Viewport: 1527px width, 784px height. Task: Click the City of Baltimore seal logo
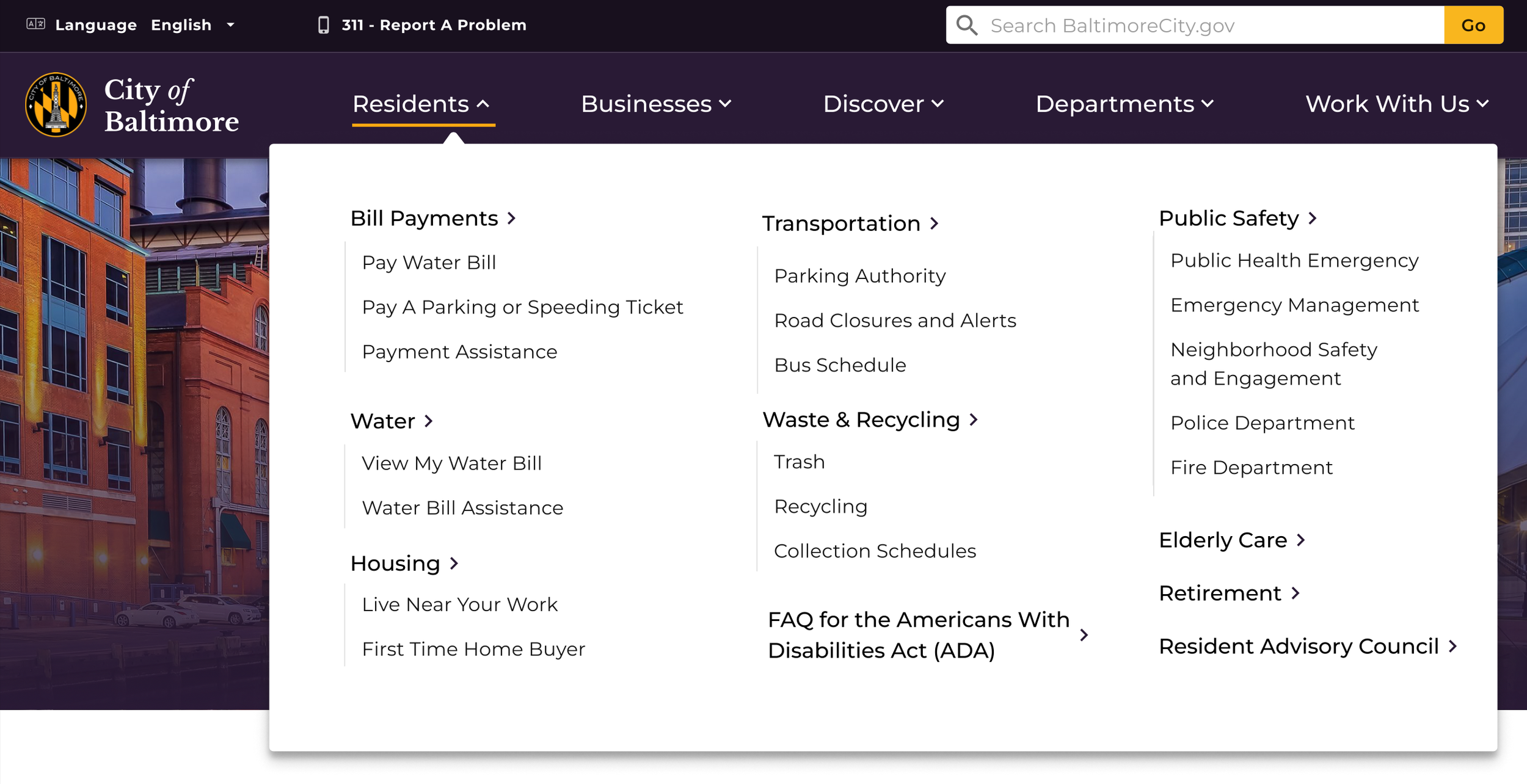56,104
